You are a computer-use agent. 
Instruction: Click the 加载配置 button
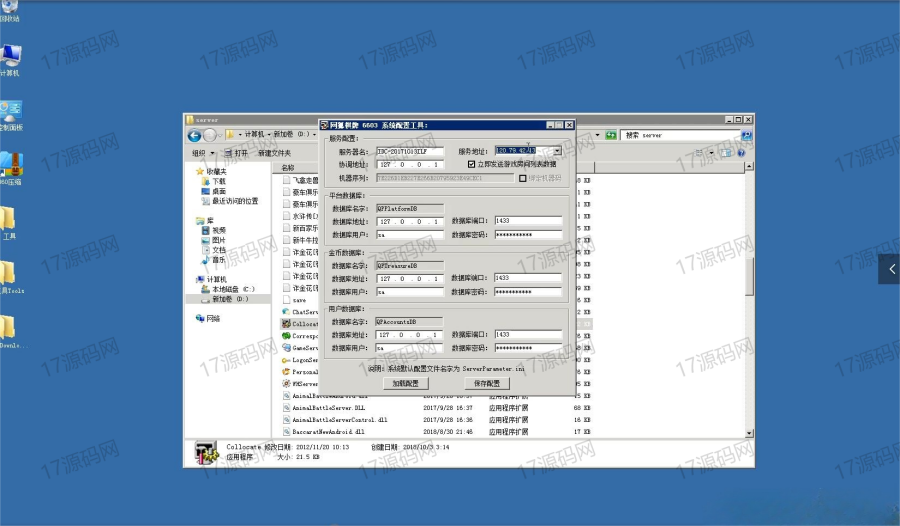pos(406,383)
